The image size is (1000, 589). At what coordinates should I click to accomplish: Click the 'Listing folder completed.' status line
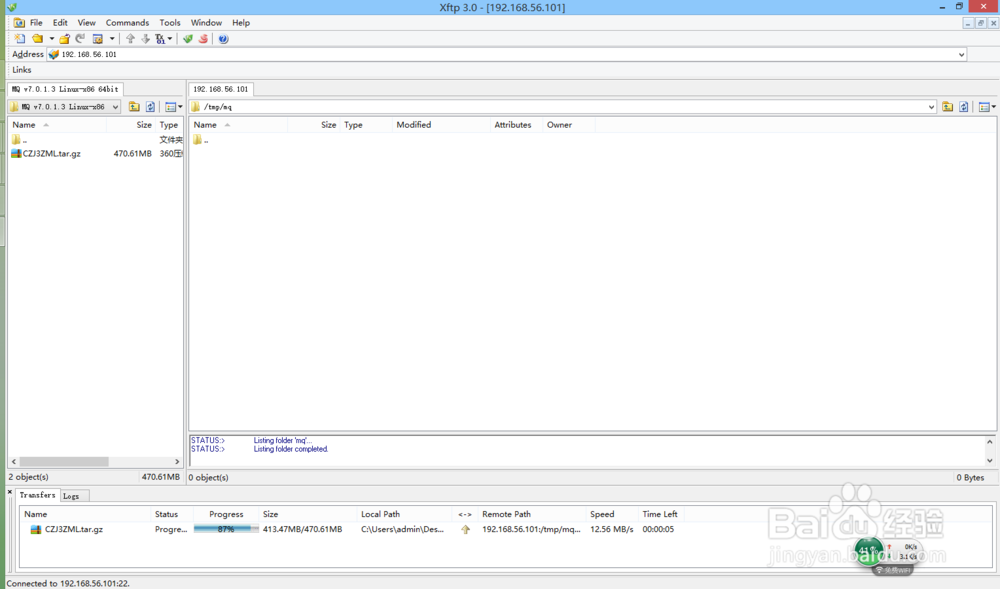(x=291, y=449)
